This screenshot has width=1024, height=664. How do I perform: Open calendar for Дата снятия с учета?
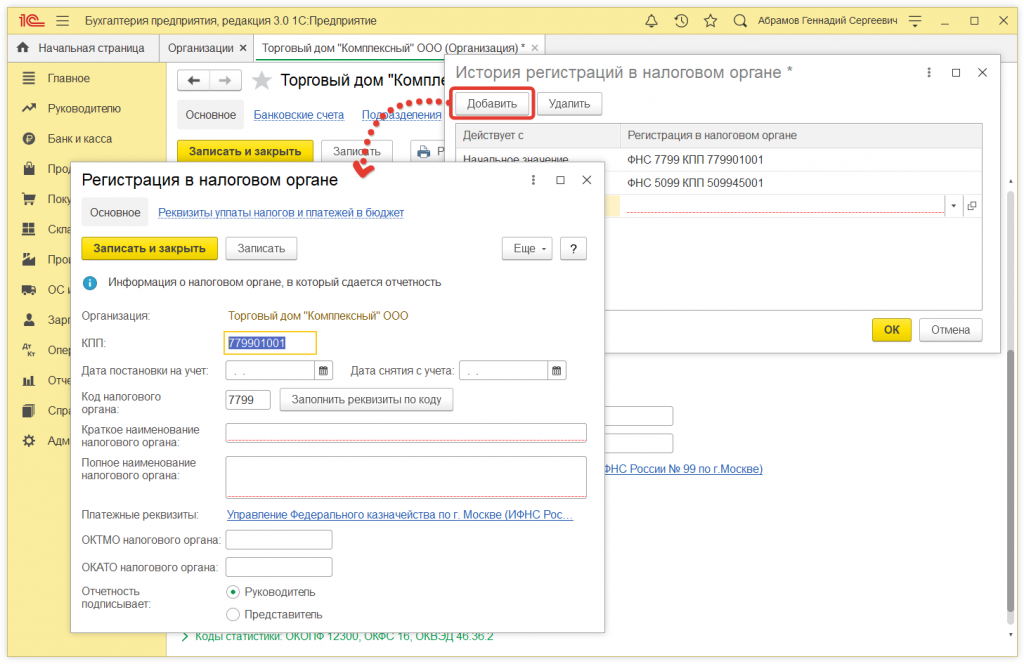[x=556, y=371]
